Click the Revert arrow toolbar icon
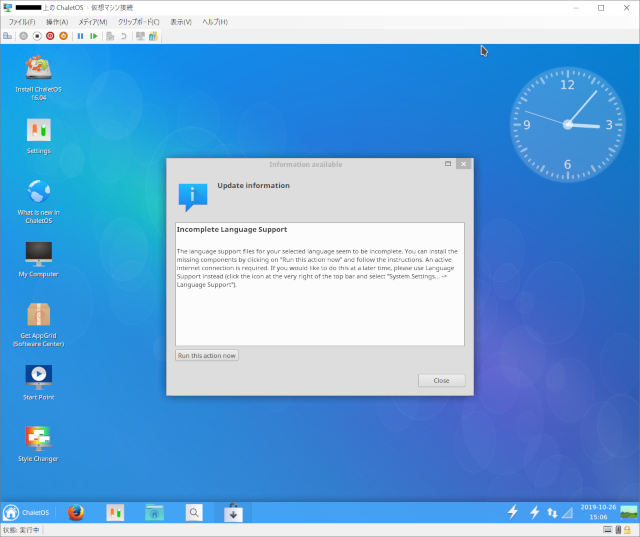The height and width of the screenshot is (537, 640). pos(123,36)
